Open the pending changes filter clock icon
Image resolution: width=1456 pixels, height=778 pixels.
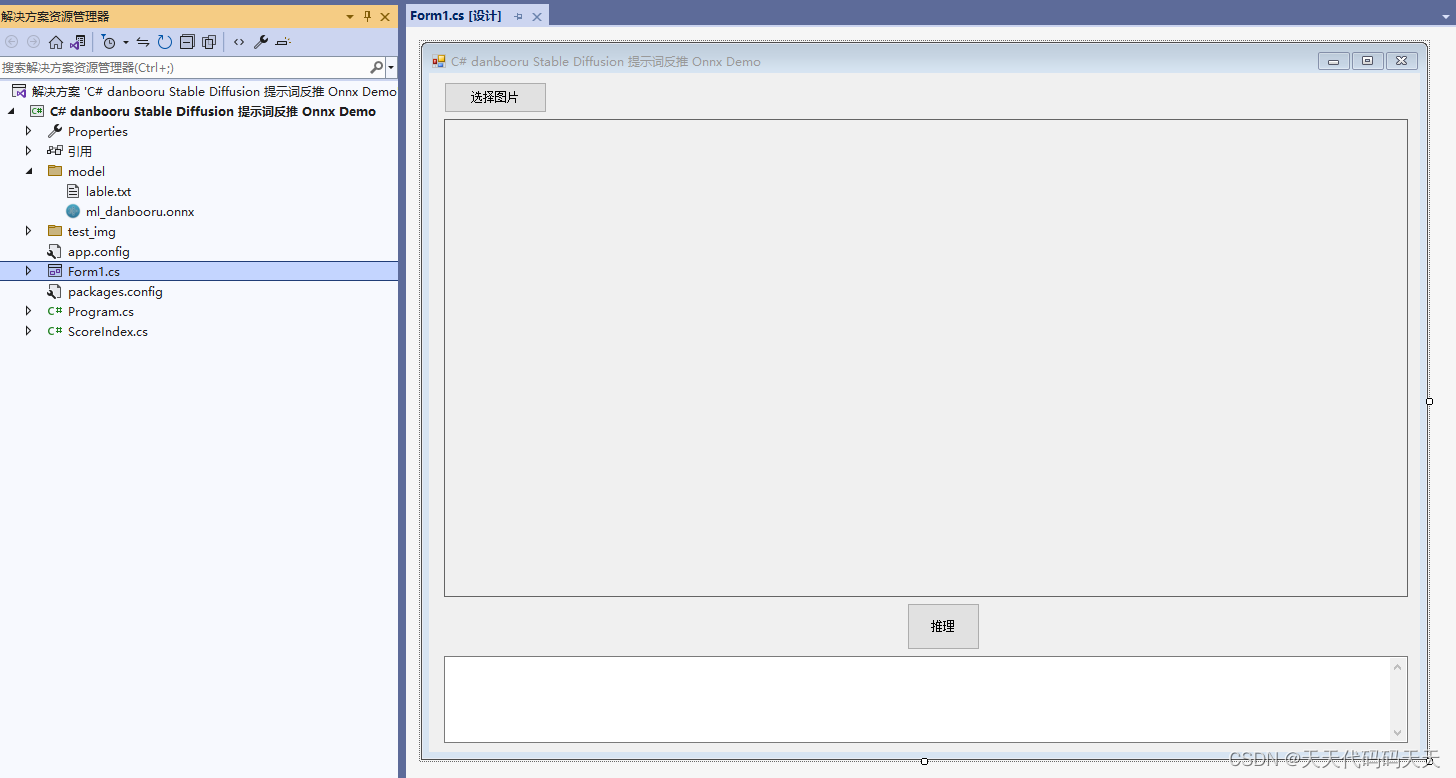tap(109, 42)
